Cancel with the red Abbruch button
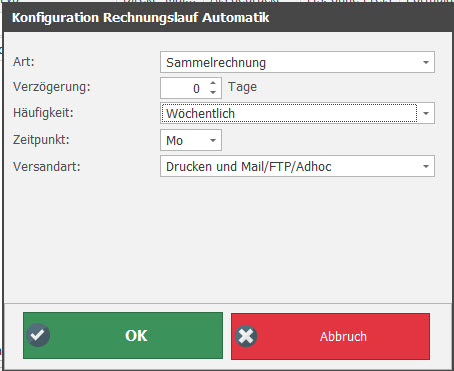This screenshot has width=454, height=371. click(330, 336)
